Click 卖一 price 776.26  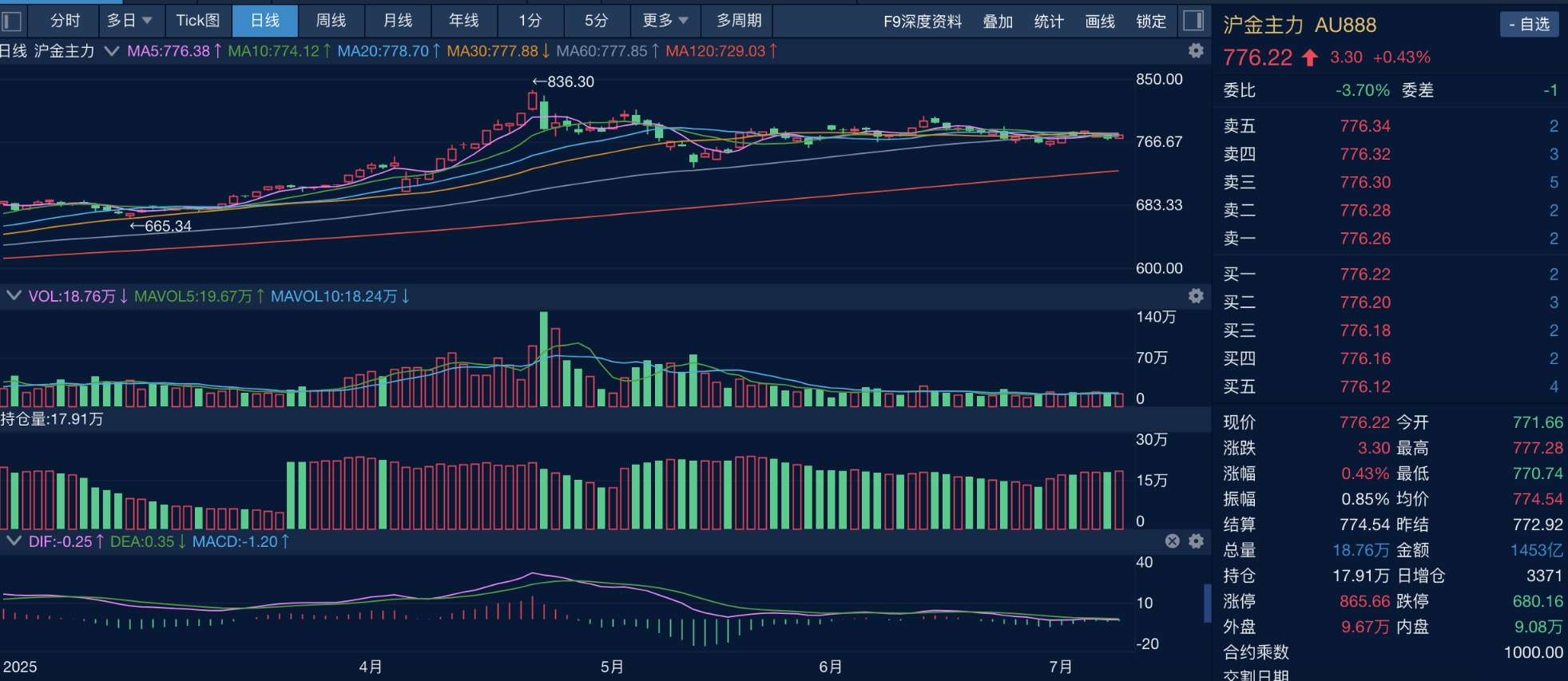[1365, 238]
